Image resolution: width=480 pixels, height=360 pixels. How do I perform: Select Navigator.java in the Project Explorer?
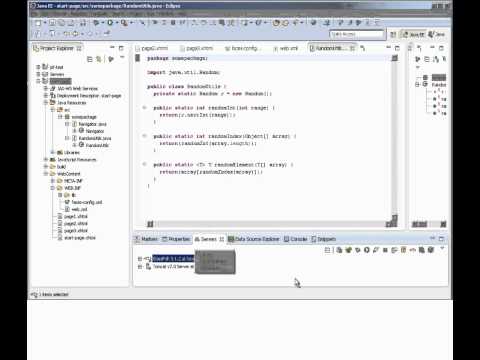coord(89,124)
